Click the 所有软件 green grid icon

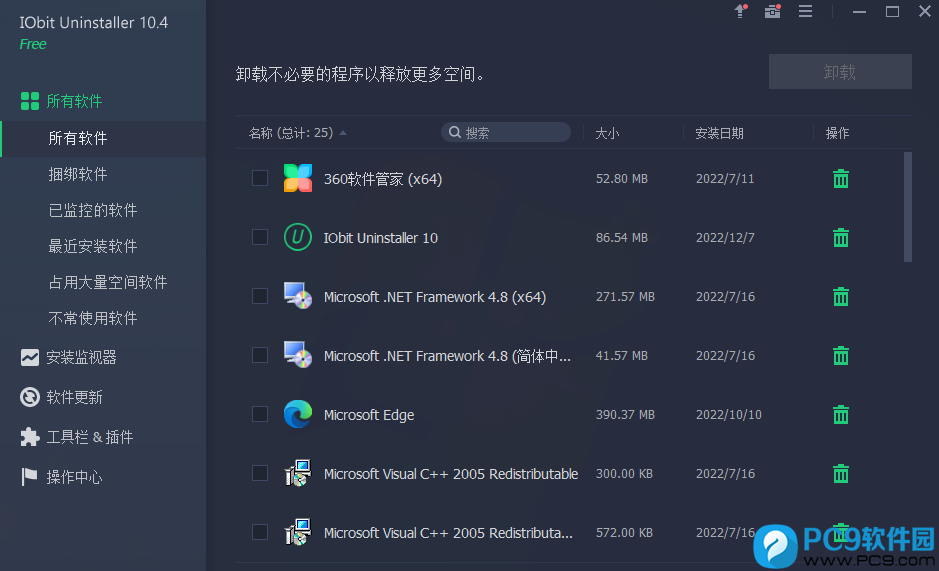coord(29,101)
